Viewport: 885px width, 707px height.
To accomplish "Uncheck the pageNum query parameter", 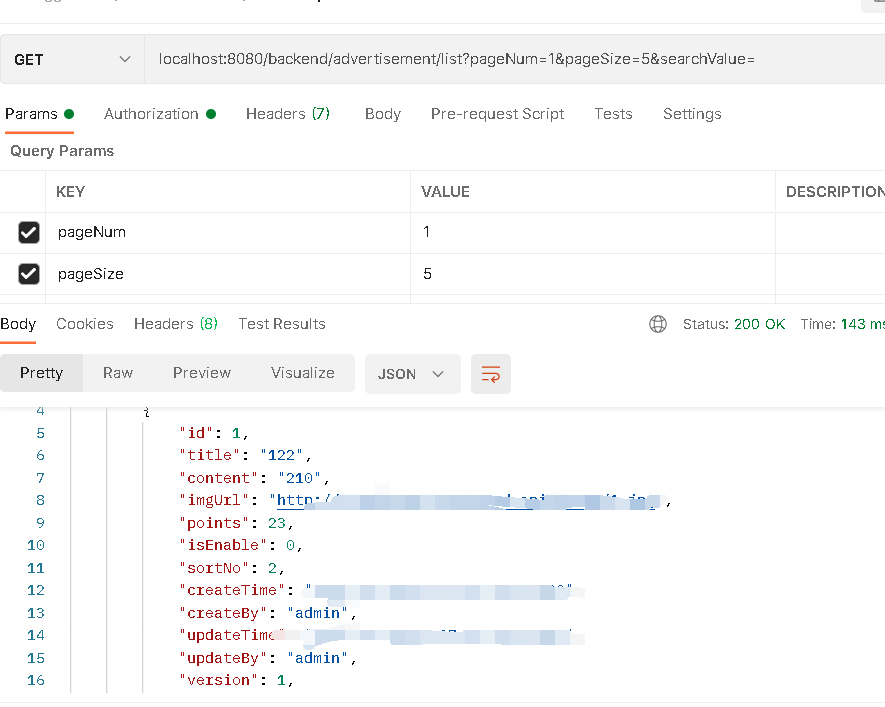I will [28, 232].
